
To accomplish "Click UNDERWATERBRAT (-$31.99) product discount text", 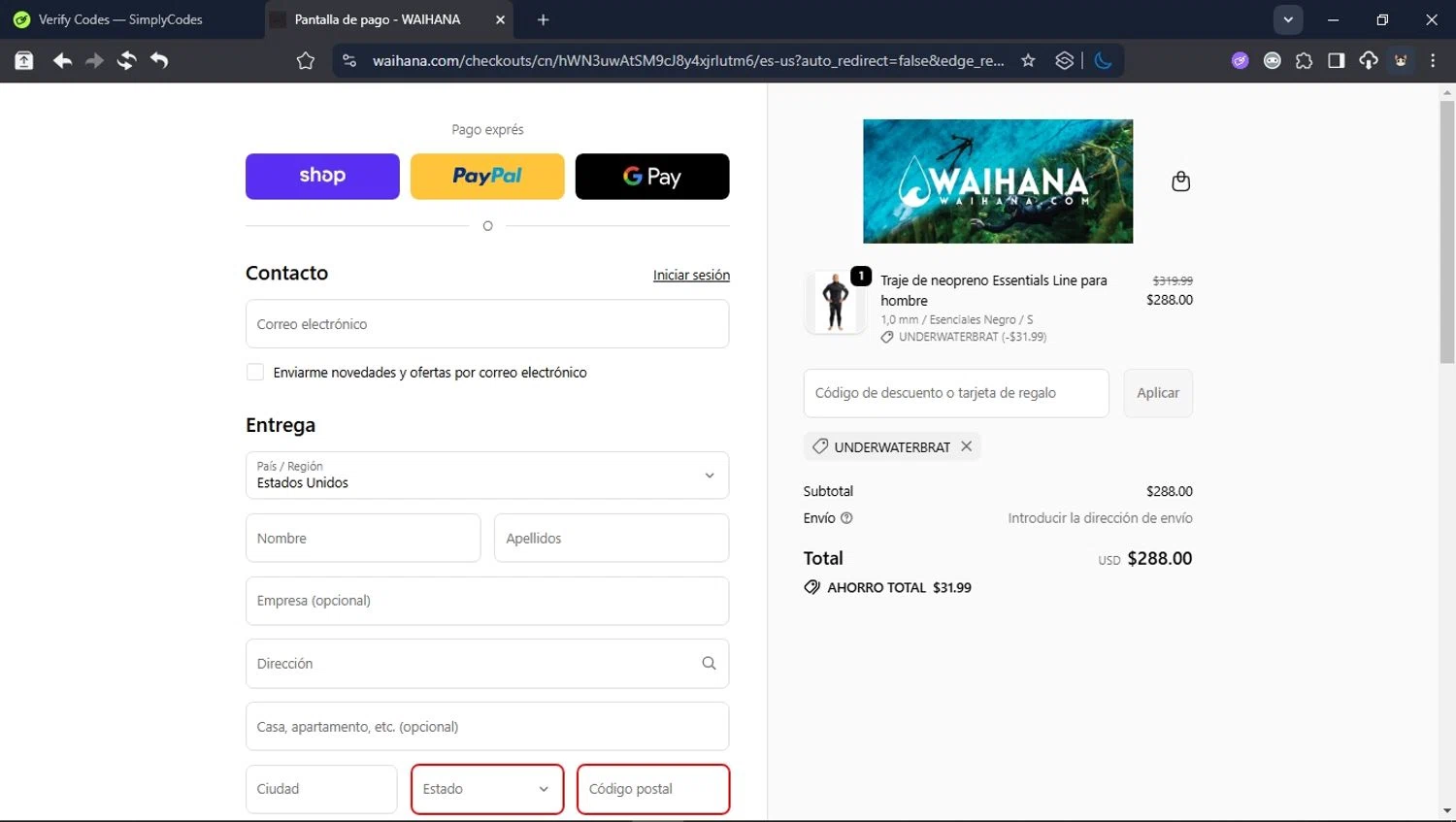I will 973,337.
